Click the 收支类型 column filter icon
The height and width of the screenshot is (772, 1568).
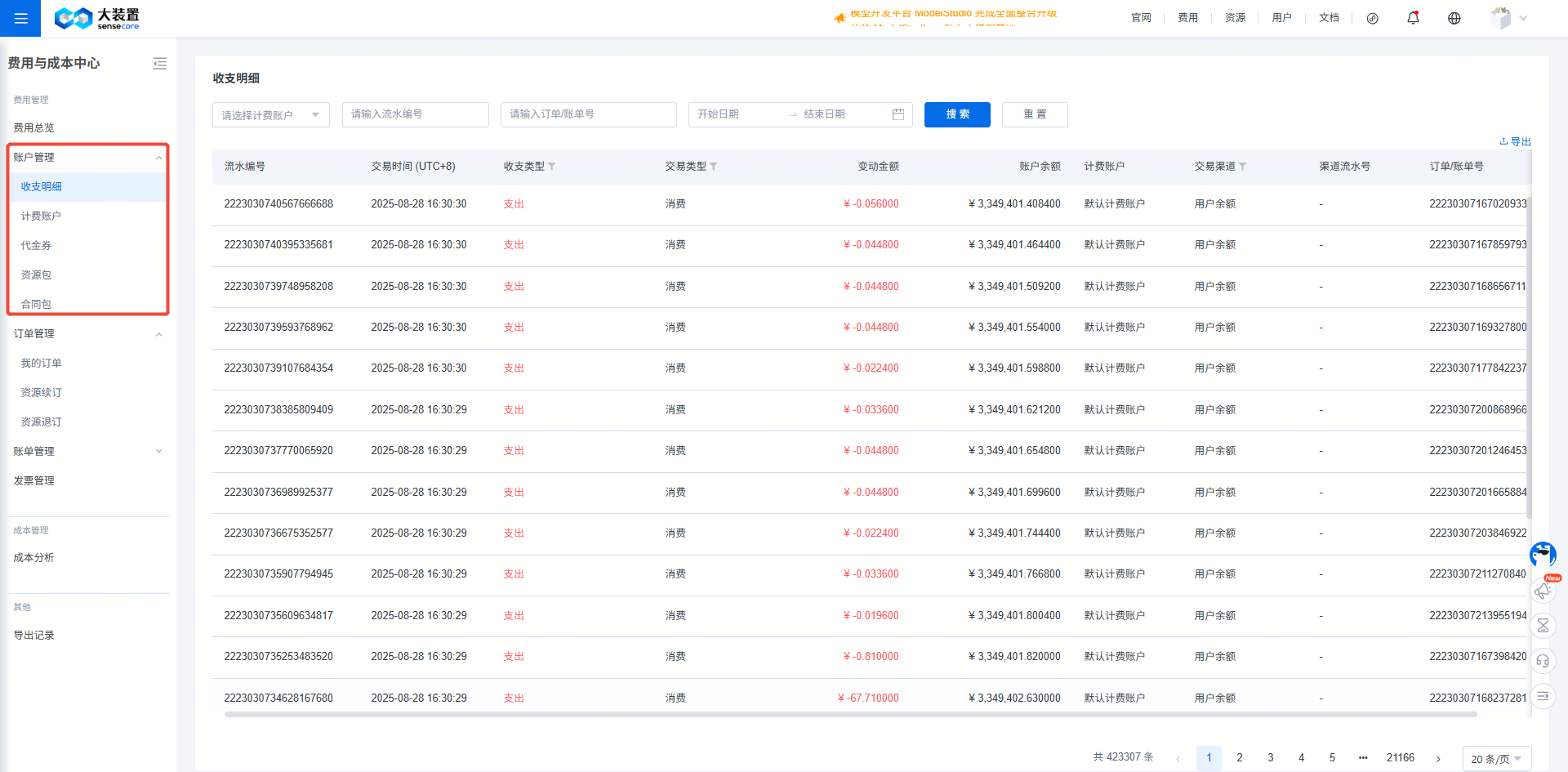(x=552, y=167)
